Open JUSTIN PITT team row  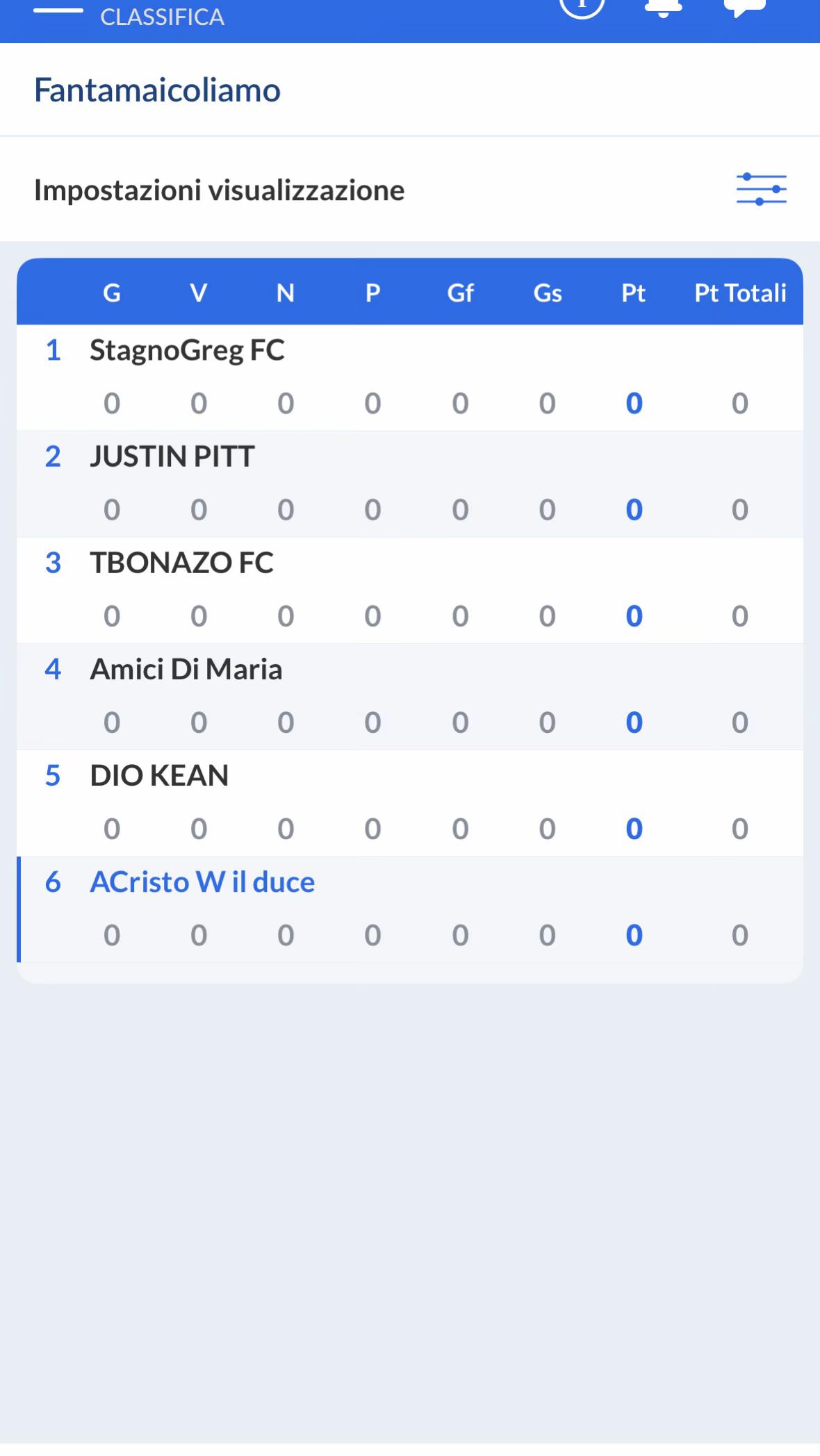[x=410, y=483]
